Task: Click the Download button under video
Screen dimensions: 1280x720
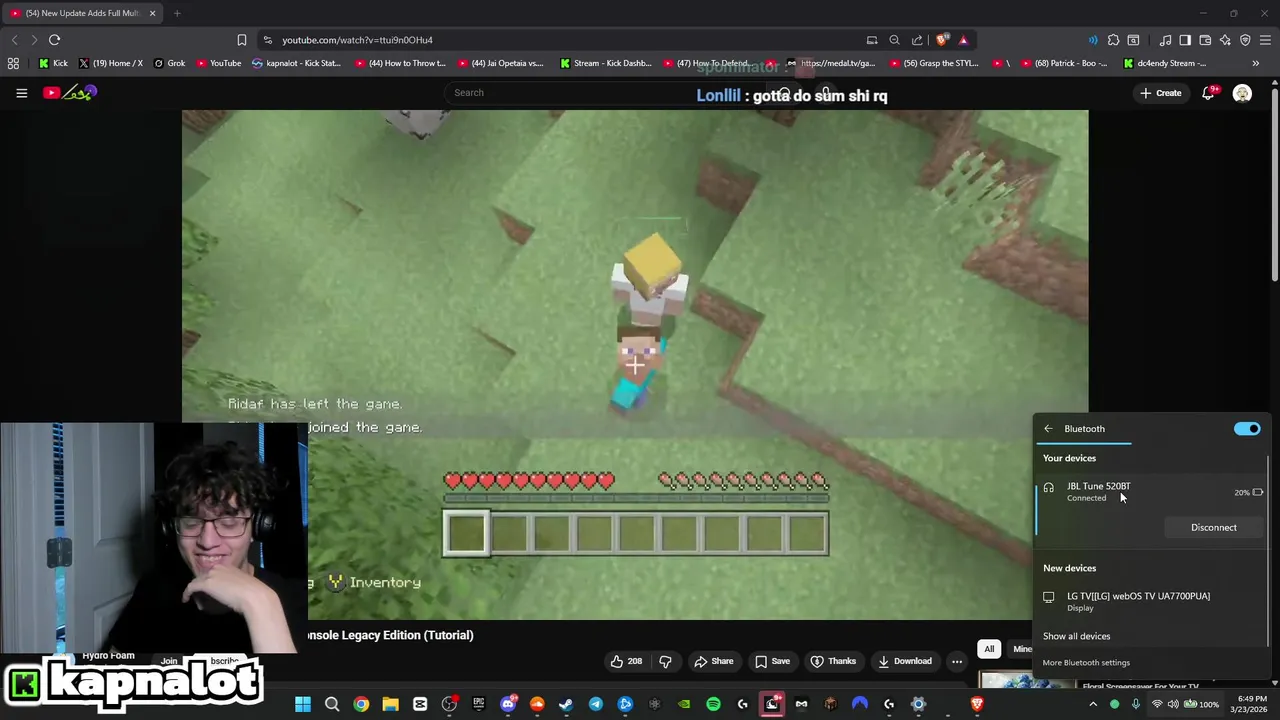Action: 904,661
